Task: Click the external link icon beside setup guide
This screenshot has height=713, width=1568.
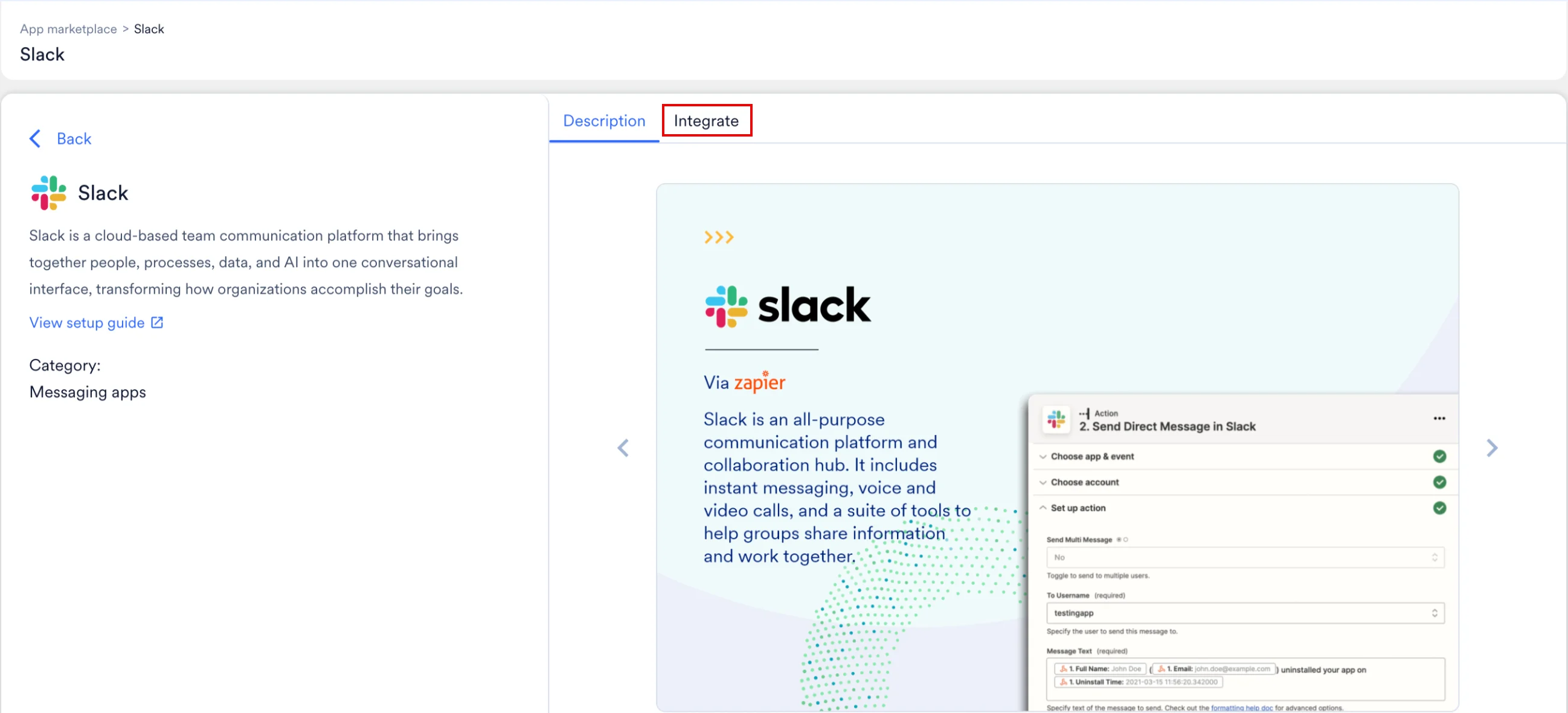Action: pyautogui.click(x=157, y=323)
